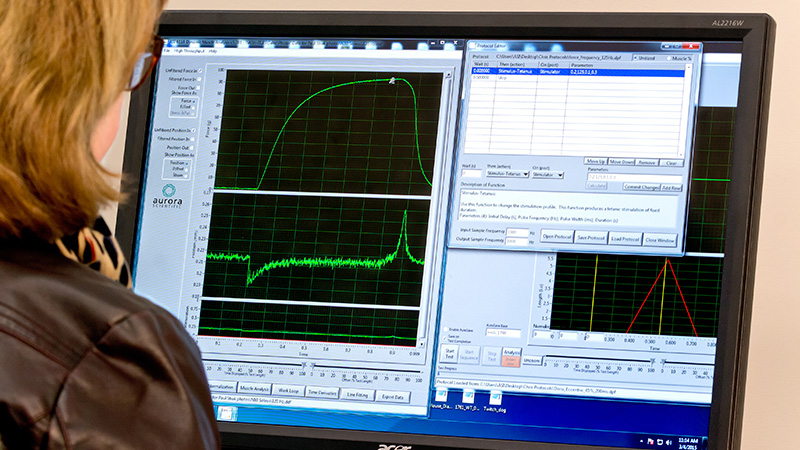Image resolution: width=800 pixels, height=450 pixels.
Task: Click the taskbar volume icon
Action: (x=668, y=442)
